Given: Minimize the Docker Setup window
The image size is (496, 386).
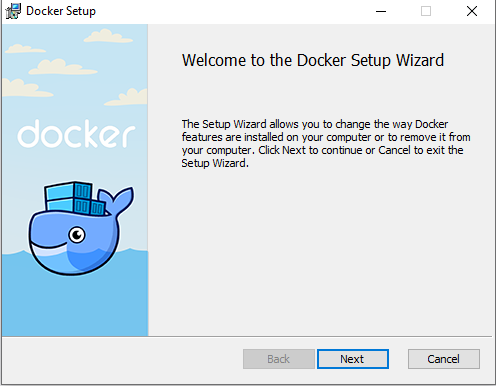Looking at the screenshot, I should point(381,11).
